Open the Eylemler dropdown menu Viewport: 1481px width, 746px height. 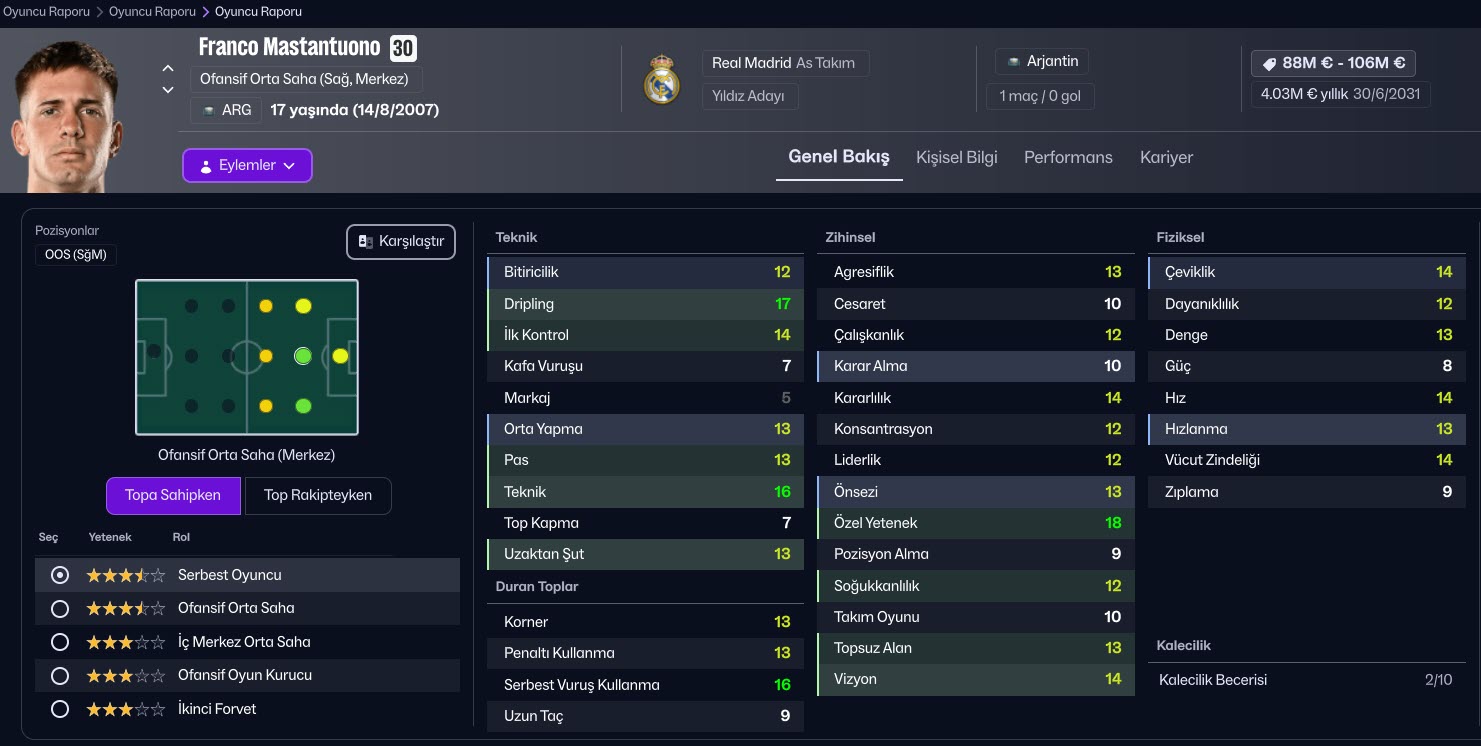247,166
